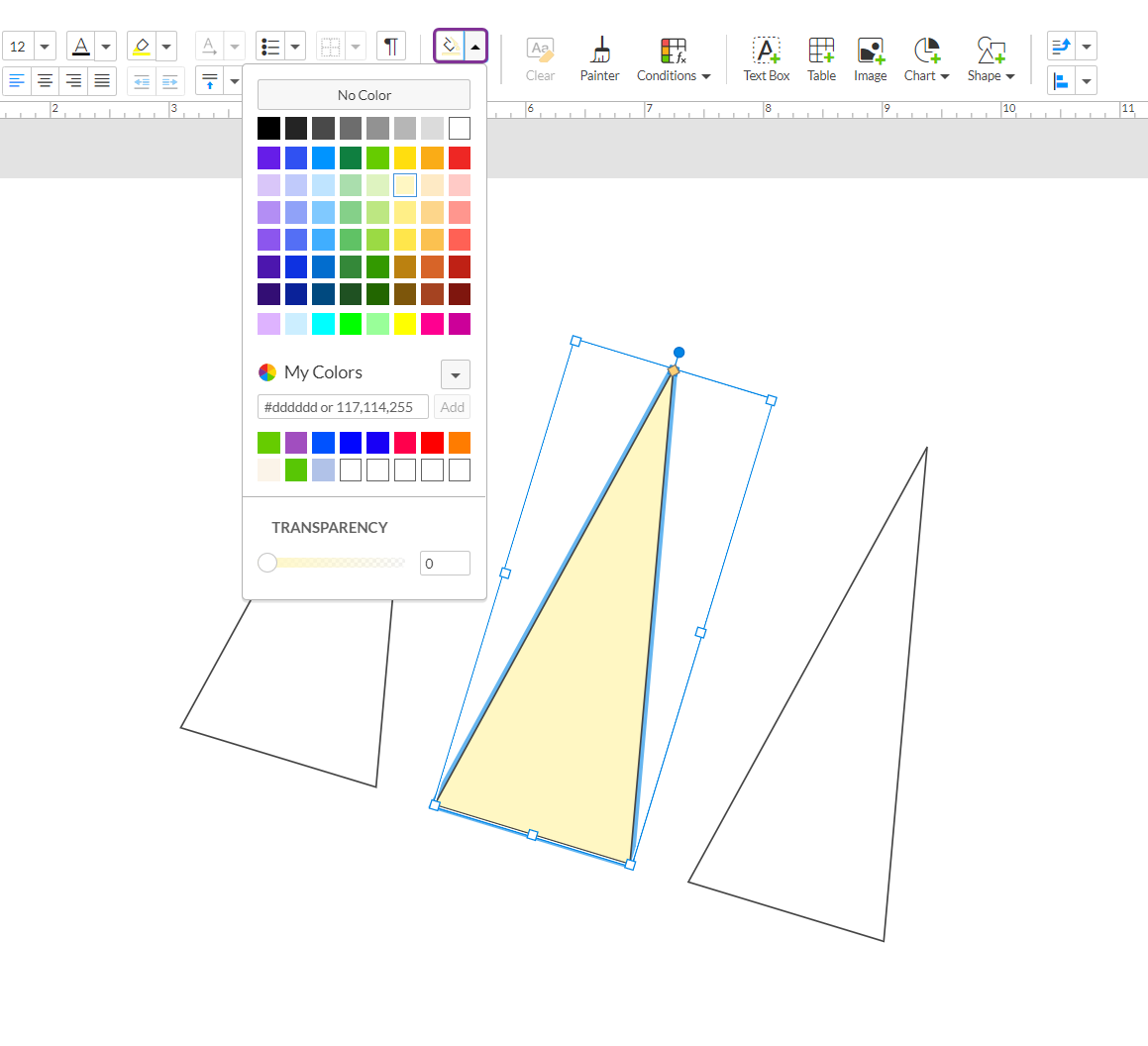Insert a Text Box
This screenshot has width=1148, height=1046.
pos(766,59)
